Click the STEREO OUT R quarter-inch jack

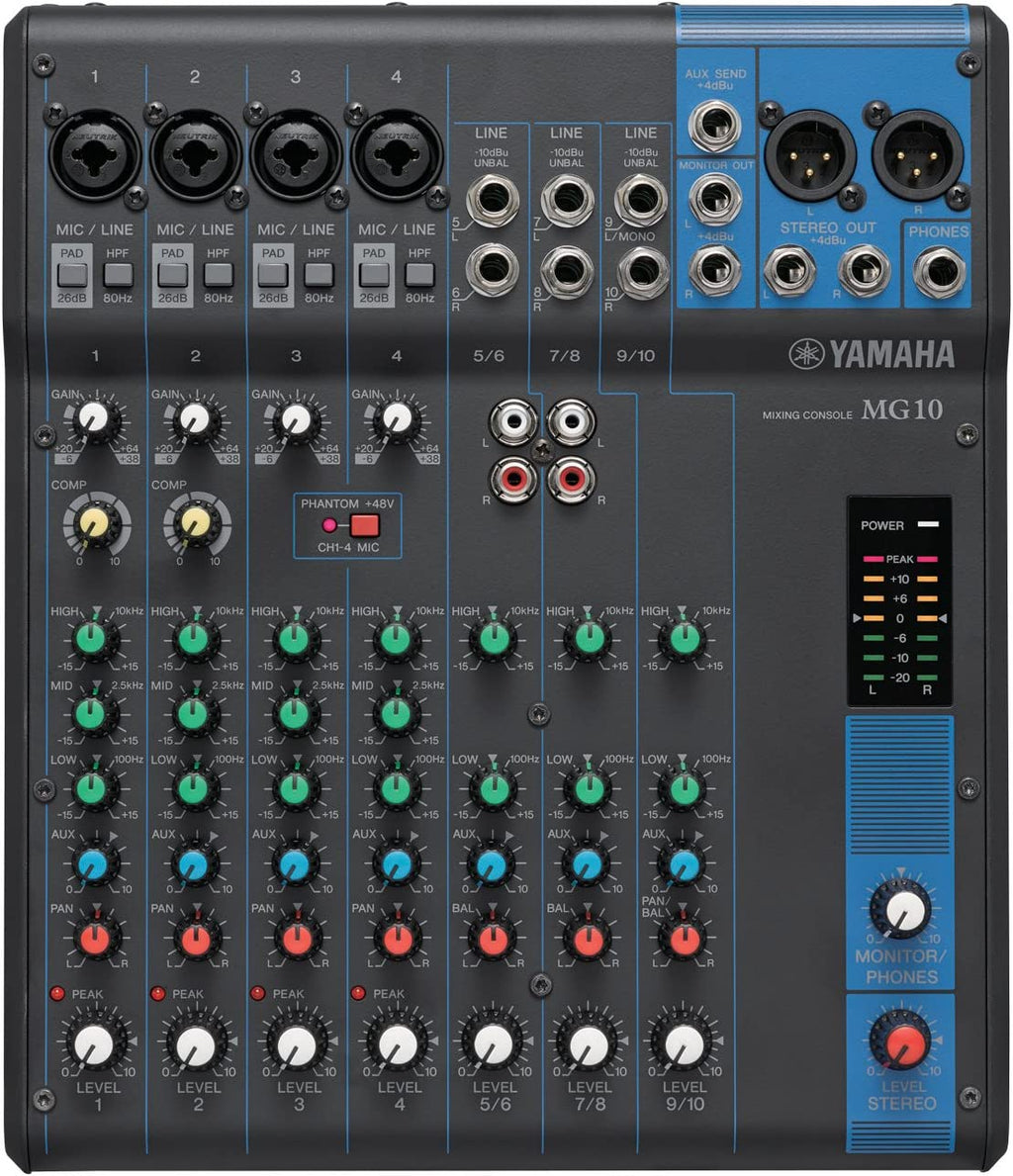[864, 271]
